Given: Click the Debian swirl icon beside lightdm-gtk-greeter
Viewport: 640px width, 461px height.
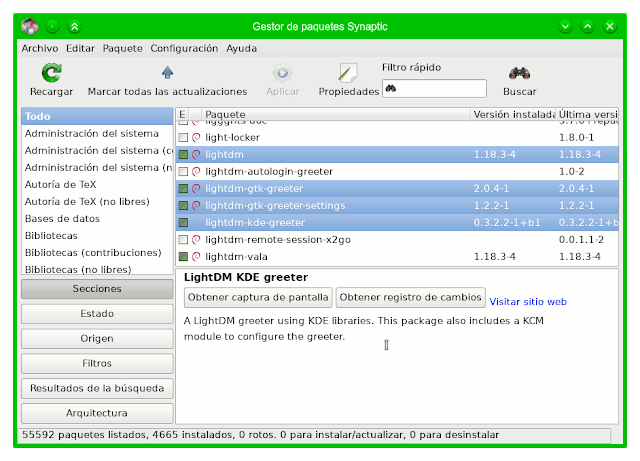Looking at the screenshot, I should point(196,189).
